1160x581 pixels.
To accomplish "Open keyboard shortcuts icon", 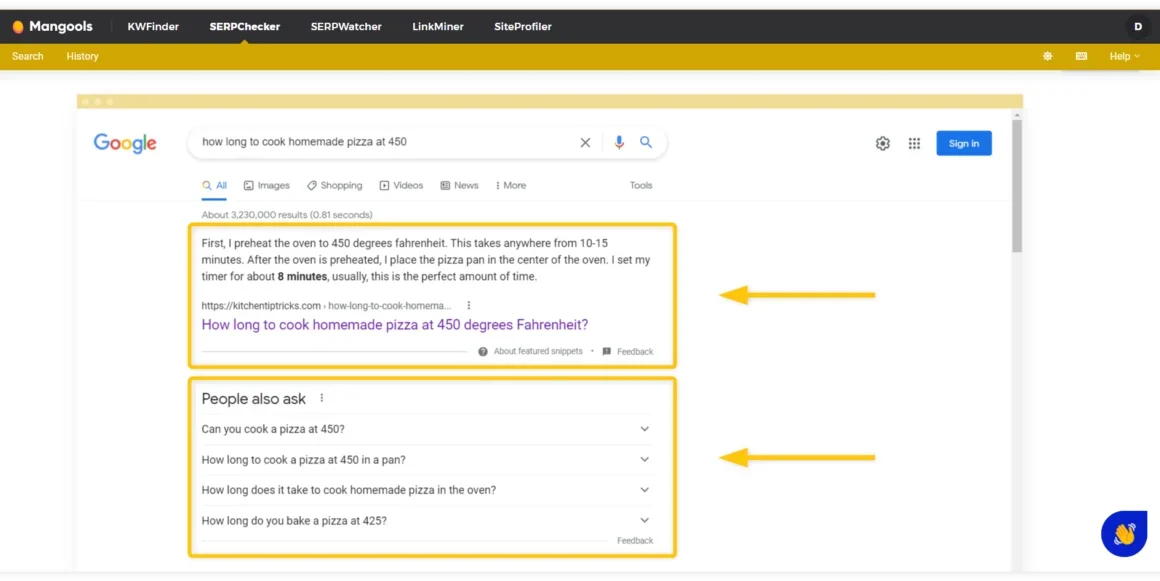I will tap(1082, 56).
